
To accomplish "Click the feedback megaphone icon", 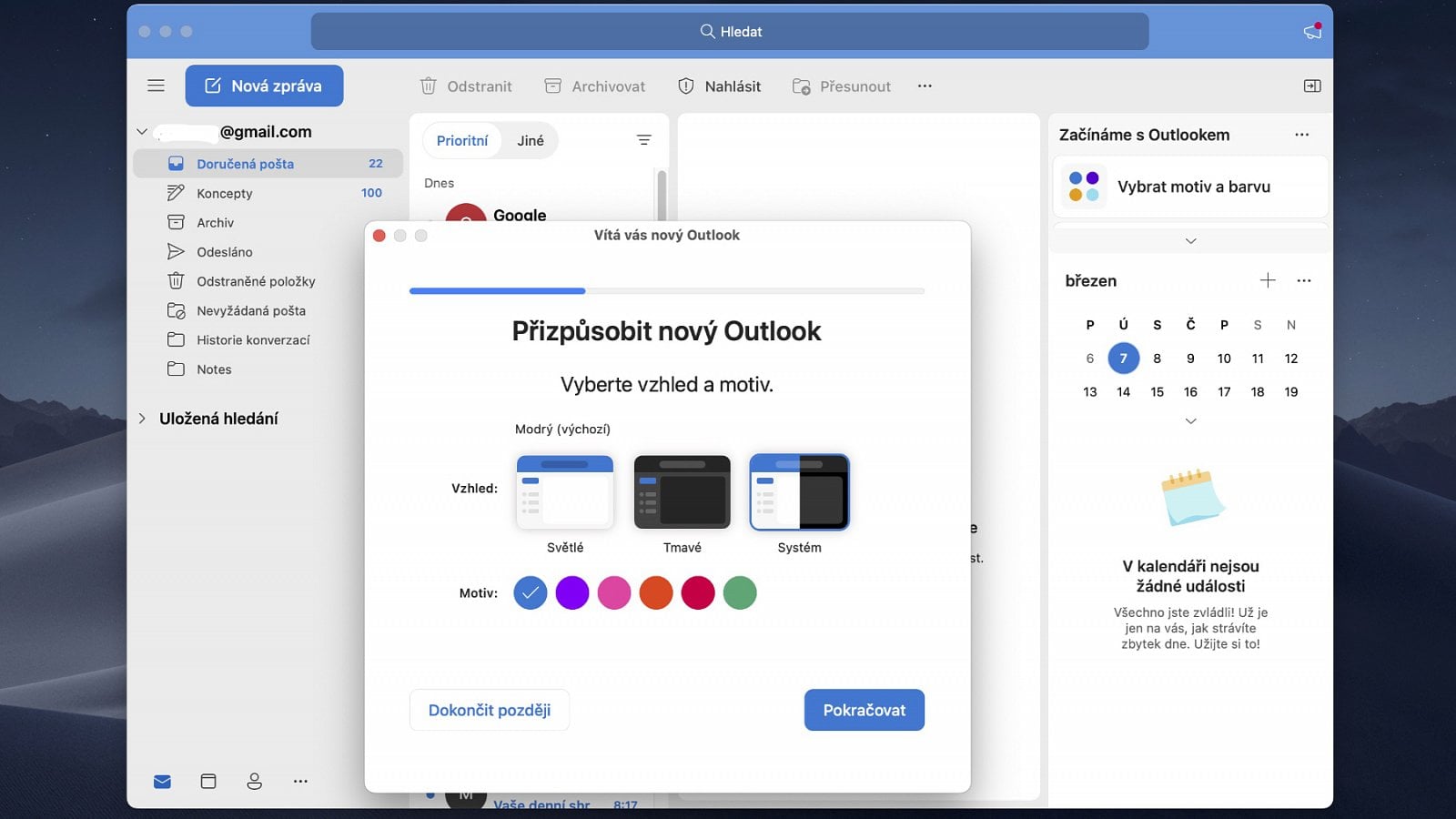I will coord(1312,31).
